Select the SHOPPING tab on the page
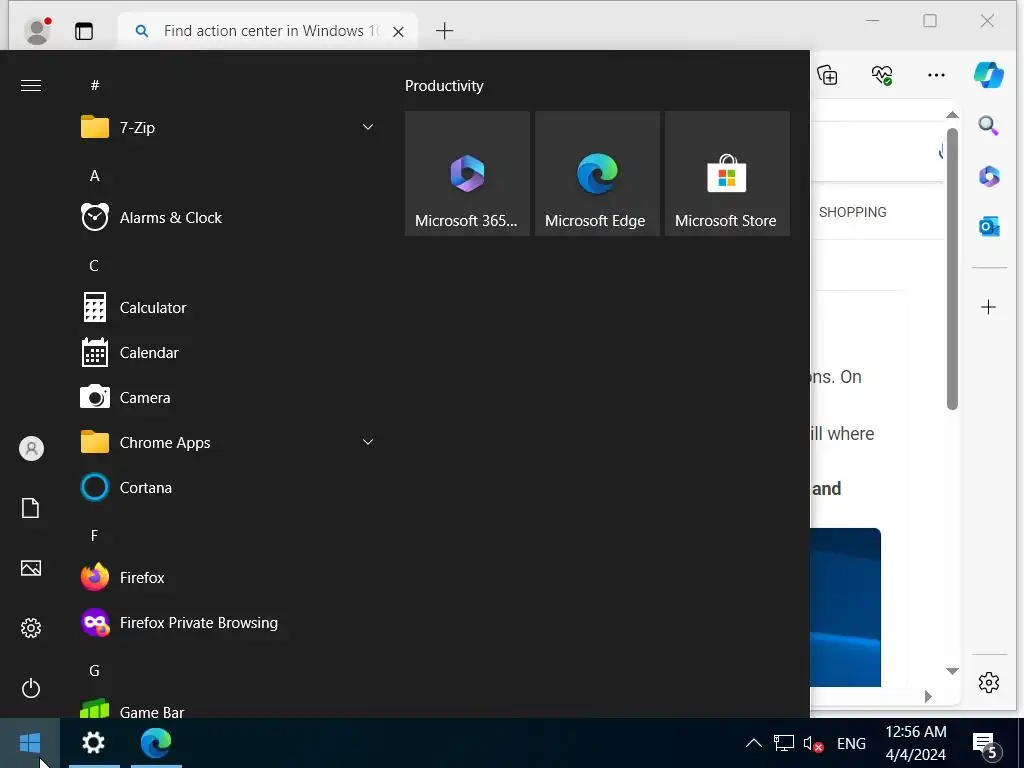 (x=853, y=212)
